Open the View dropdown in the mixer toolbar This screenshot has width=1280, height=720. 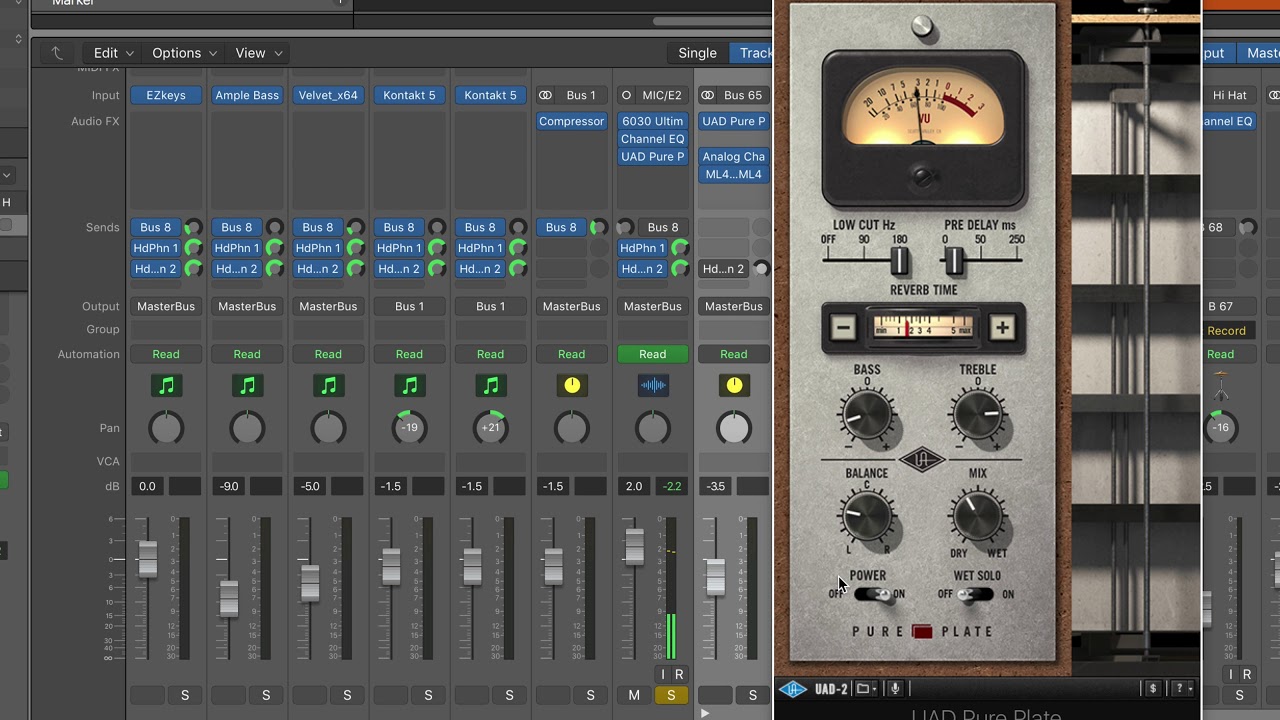click(x=259, y=53)
